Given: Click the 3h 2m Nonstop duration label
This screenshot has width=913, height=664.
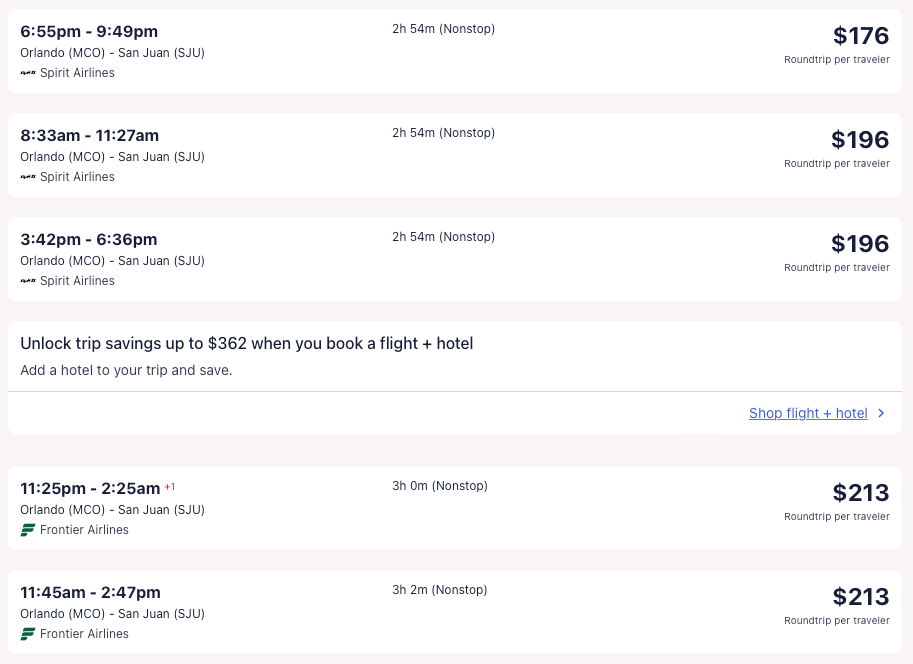Looking at the screenshot, I should (x=439, y=590).
